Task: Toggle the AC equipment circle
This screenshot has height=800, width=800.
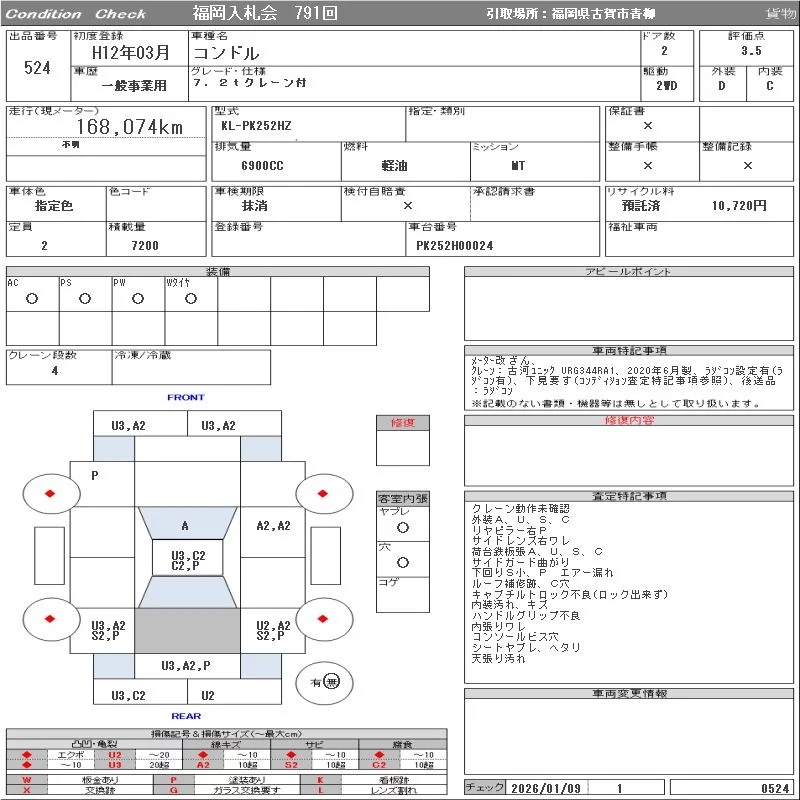Action: click(32, 298)
